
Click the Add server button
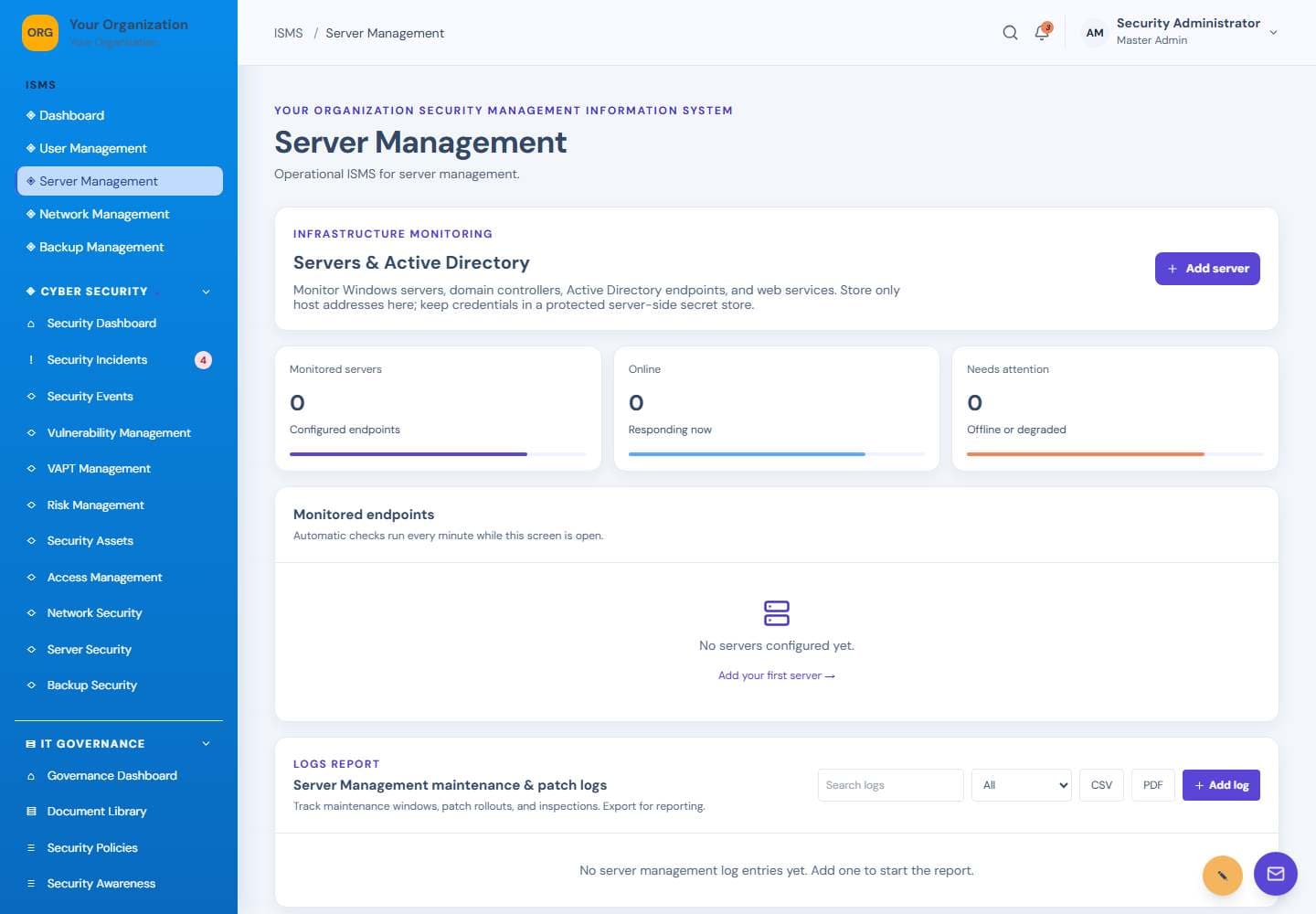click(1207, 269)
